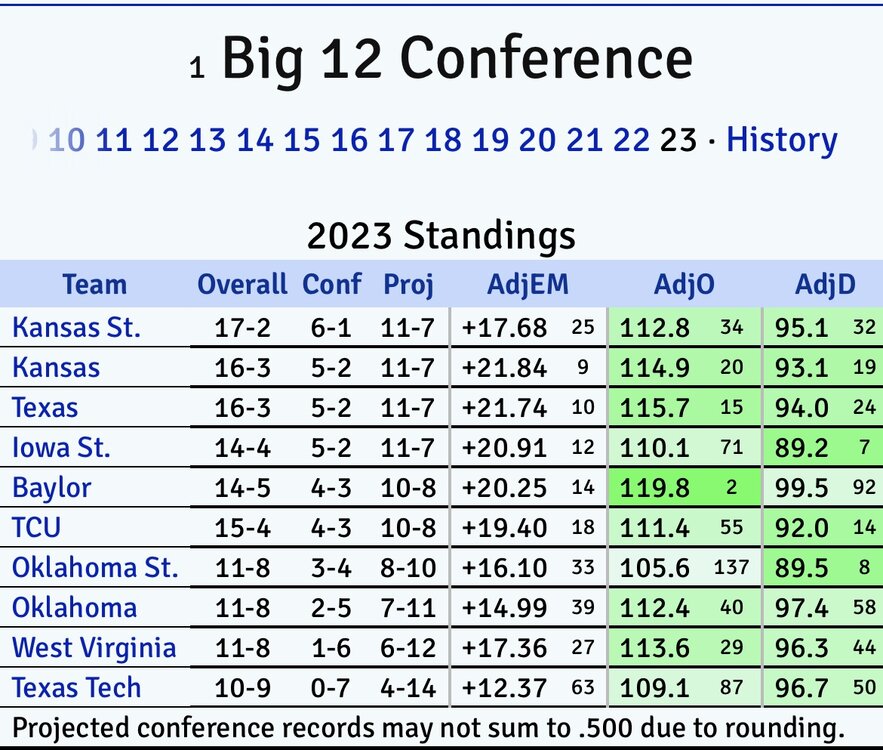The width and height of the screenshot is (883, 750).
Task: Click the AdjO column header
Action: click(684, 284)
